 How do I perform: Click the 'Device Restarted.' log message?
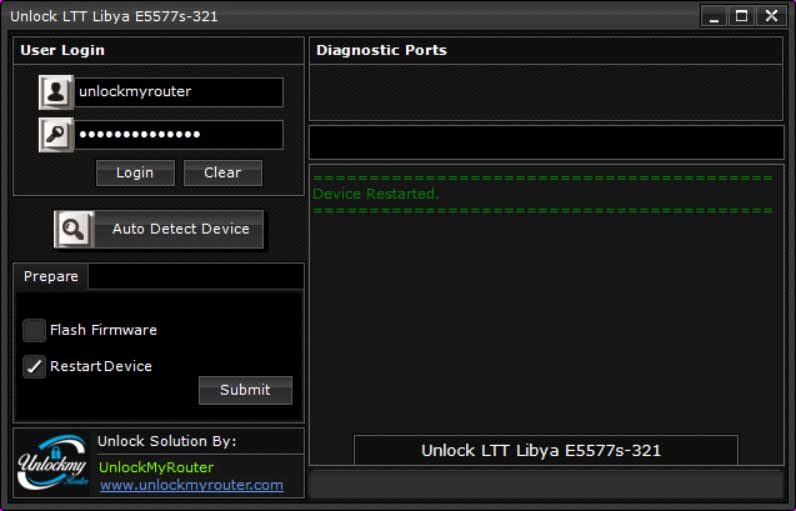click(x=376, y=194)
